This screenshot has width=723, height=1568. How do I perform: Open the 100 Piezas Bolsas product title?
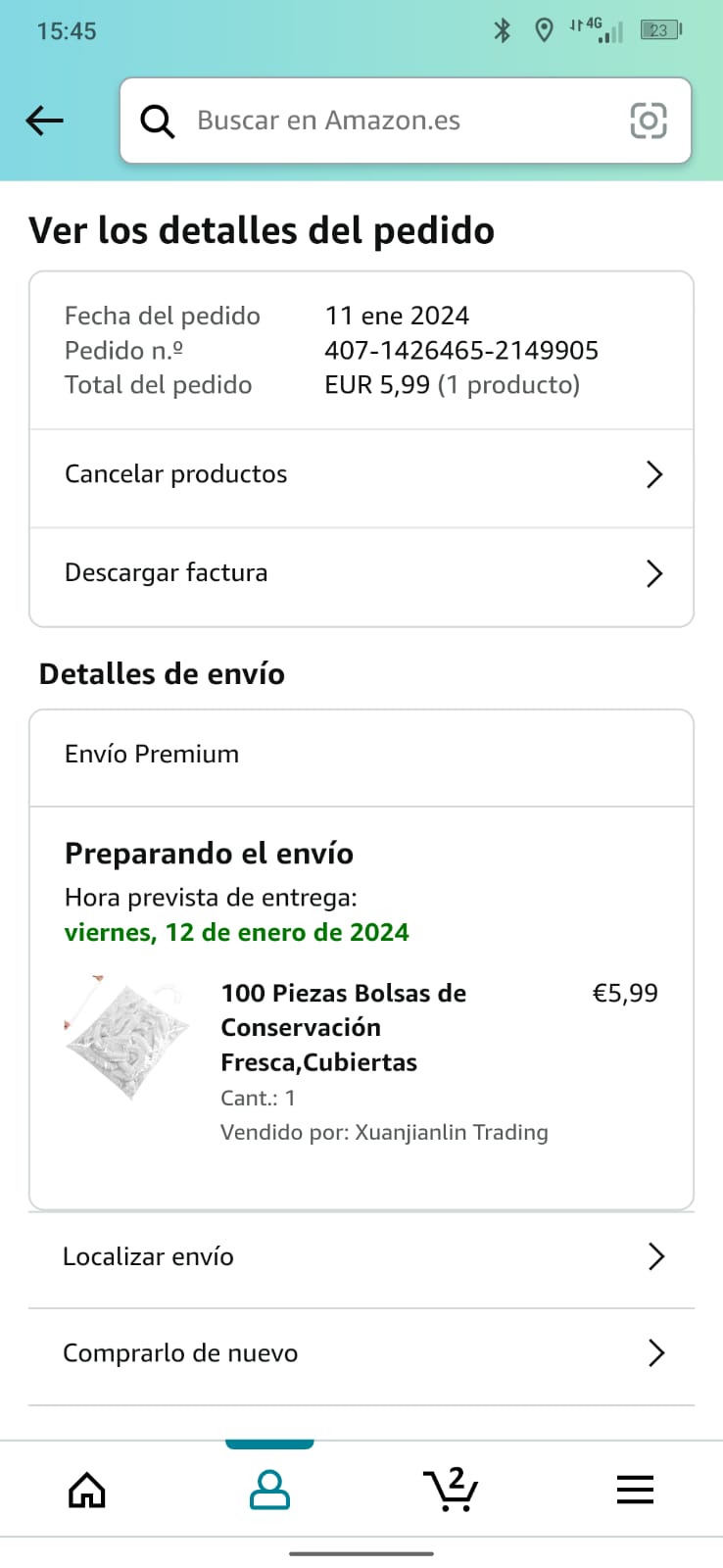click(343, 1027)
